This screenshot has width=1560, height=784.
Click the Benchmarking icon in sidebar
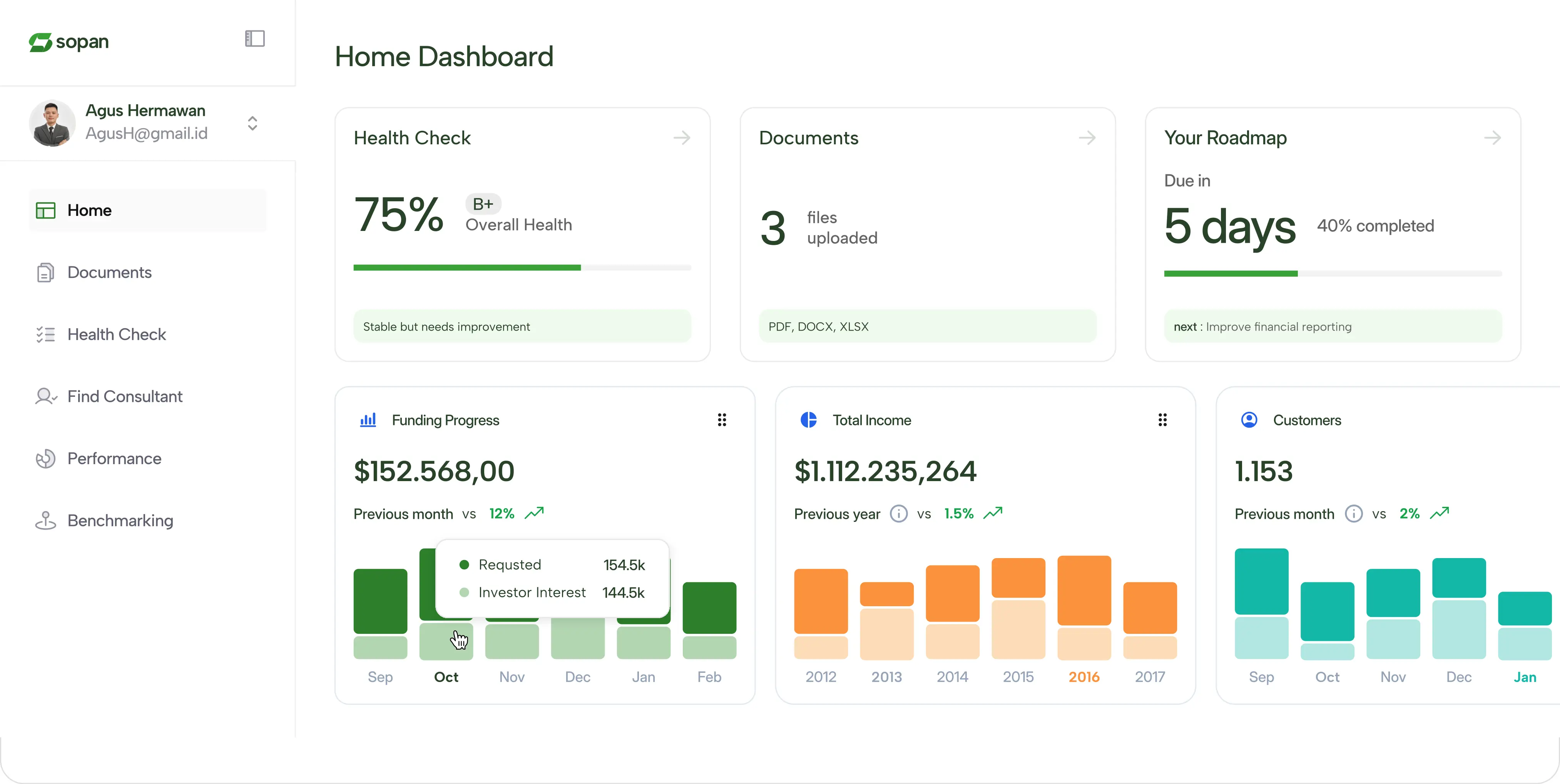pyautogui.click(x=45, y=521)
